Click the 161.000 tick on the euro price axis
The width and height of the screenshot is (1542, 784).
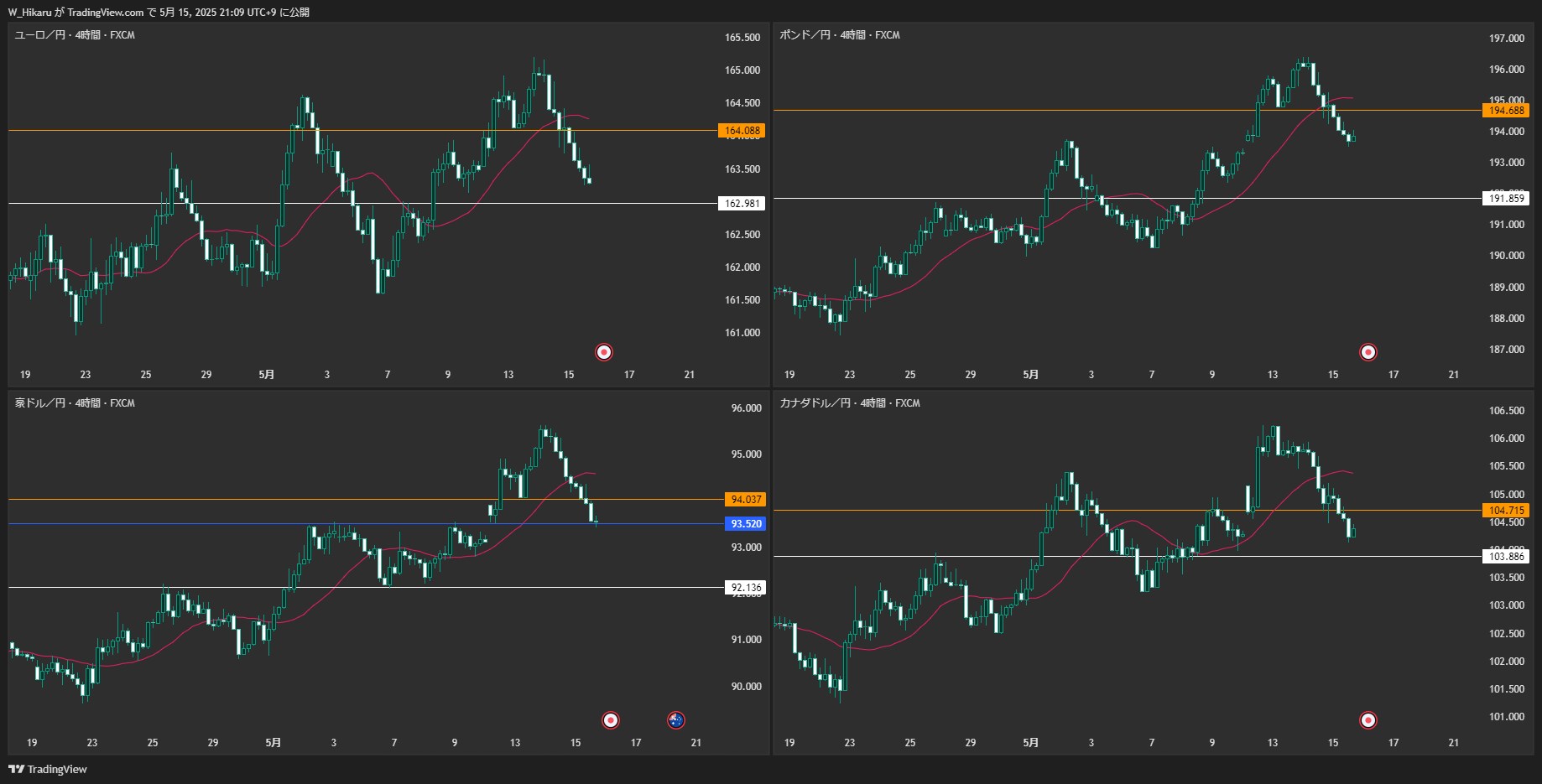click(x=742, y=333)
